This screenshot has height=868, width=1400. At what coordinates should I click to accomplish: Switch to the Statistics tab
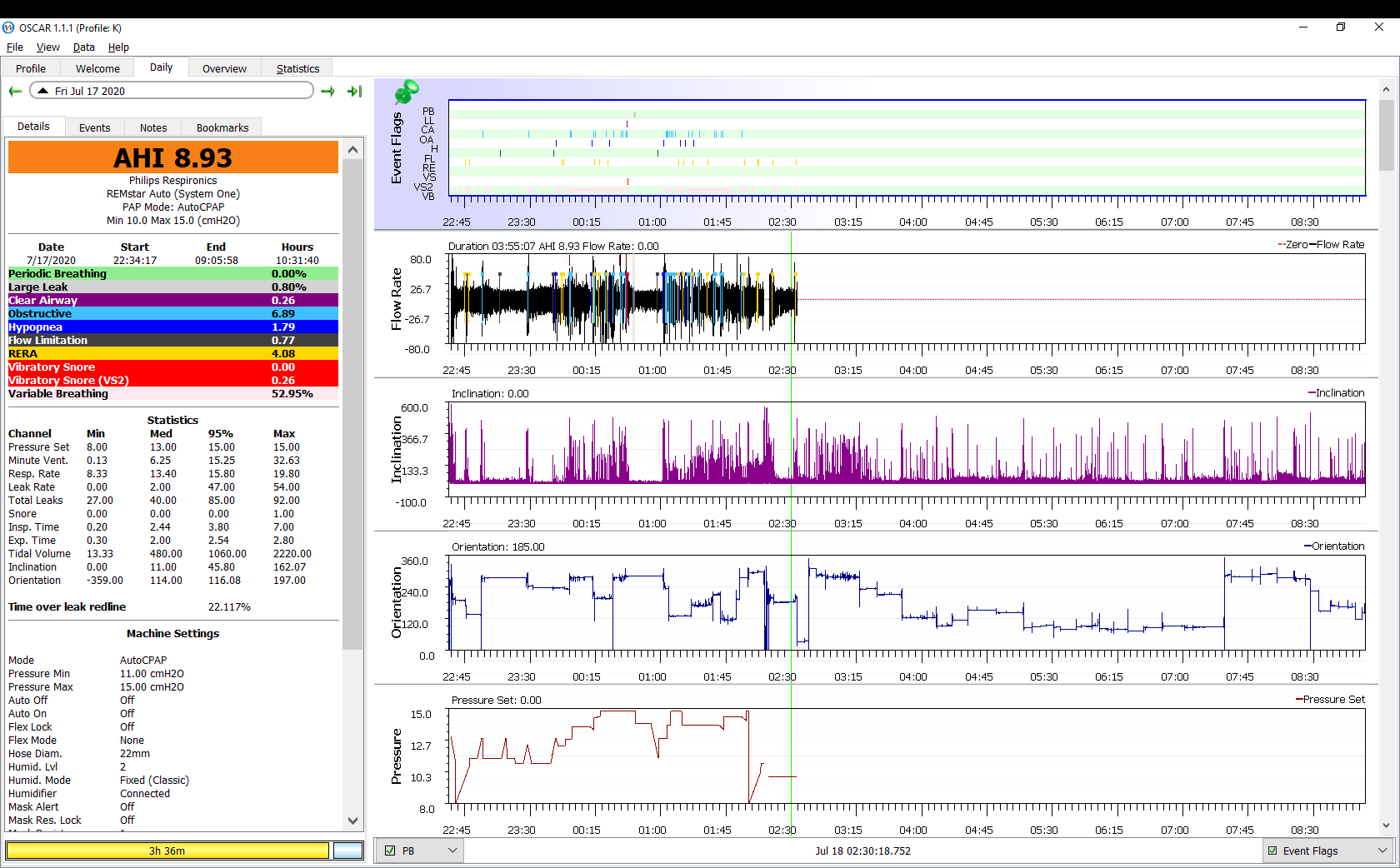[297, 68]
